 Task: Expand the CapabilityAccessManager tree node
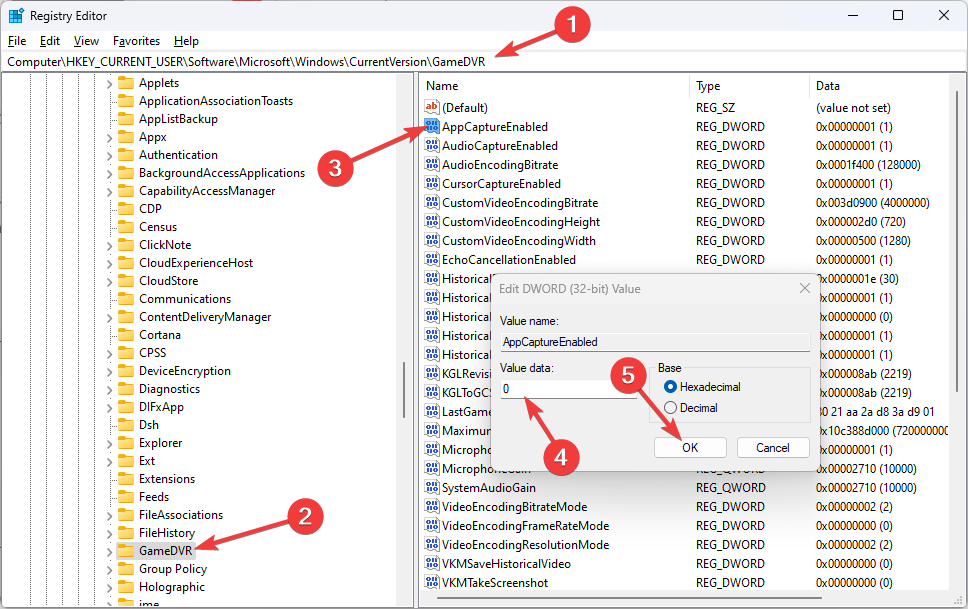(109, 191)
